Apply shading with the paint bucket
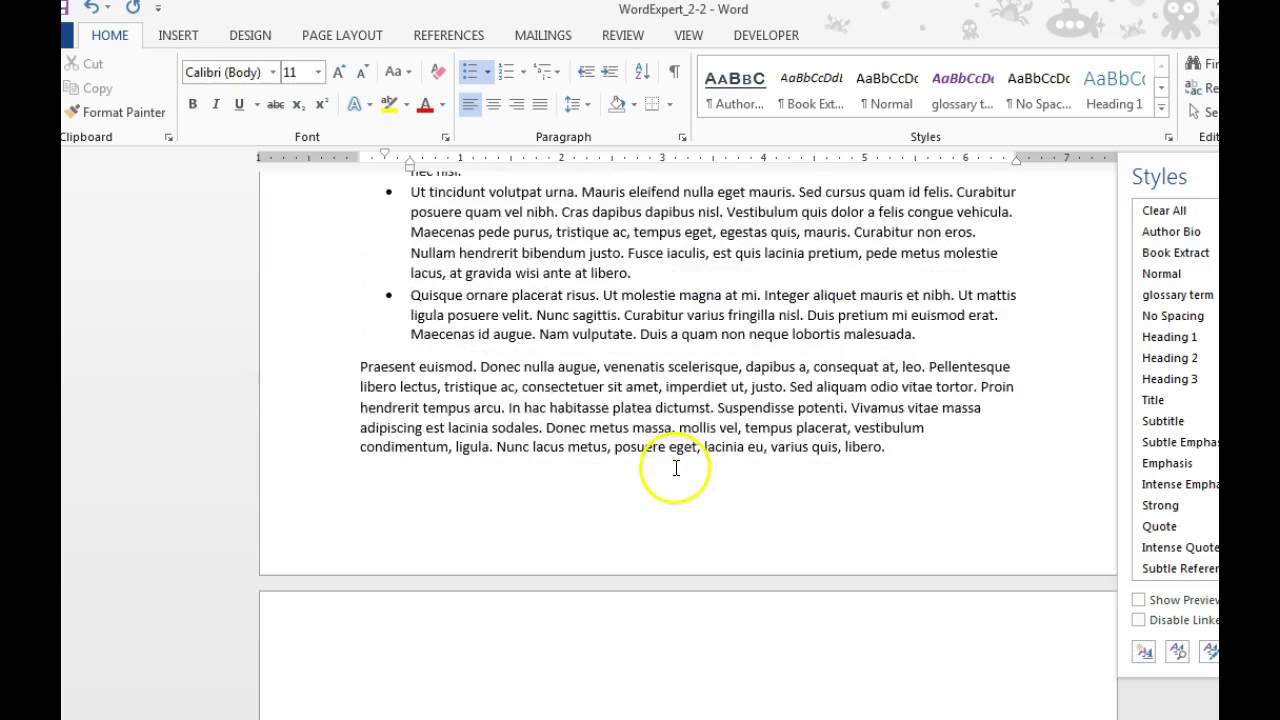1280x720 pixels. point(617,104)
